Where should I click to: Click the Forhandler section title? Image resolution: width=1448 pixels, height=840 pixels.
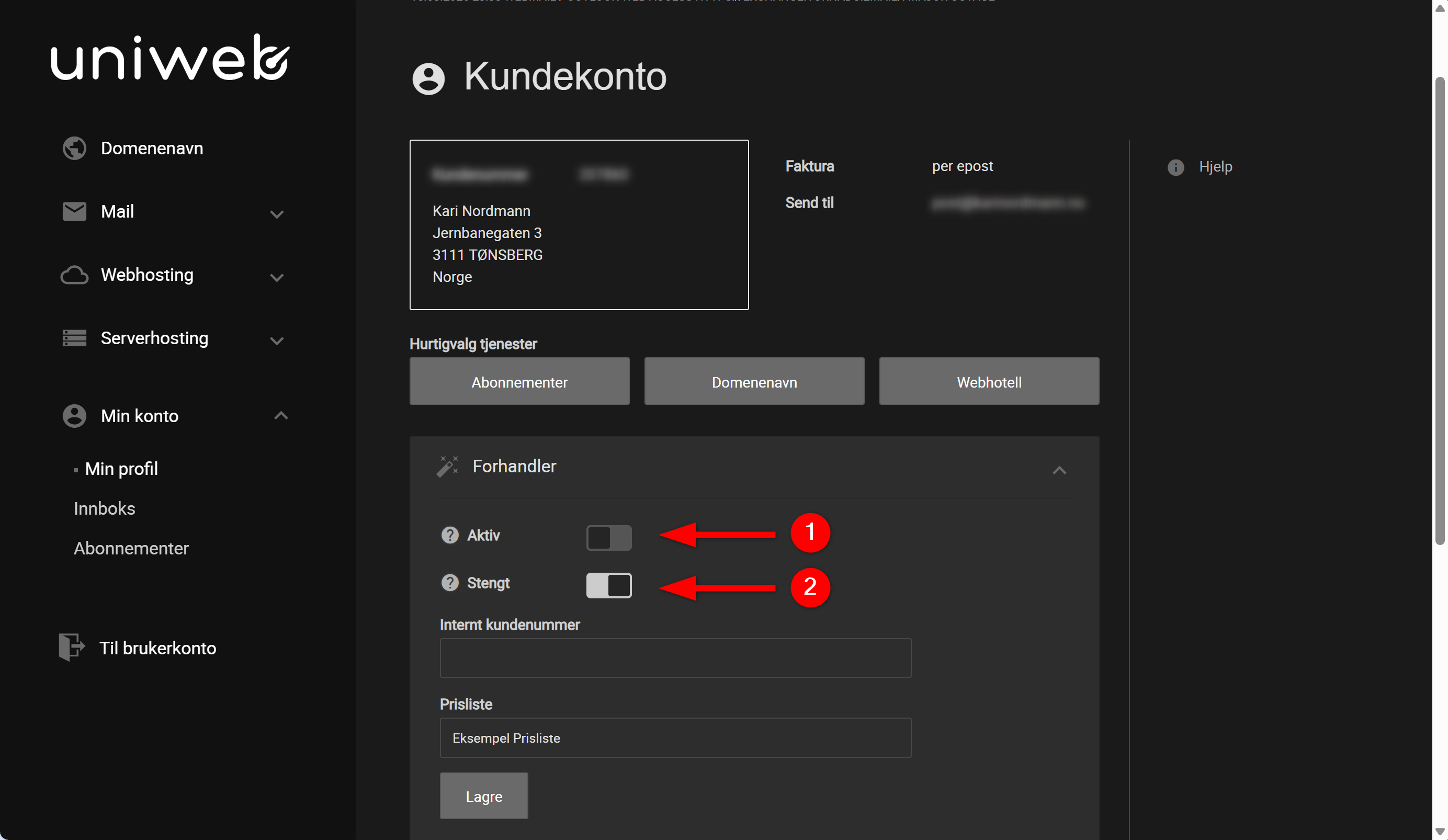point(514,466)
